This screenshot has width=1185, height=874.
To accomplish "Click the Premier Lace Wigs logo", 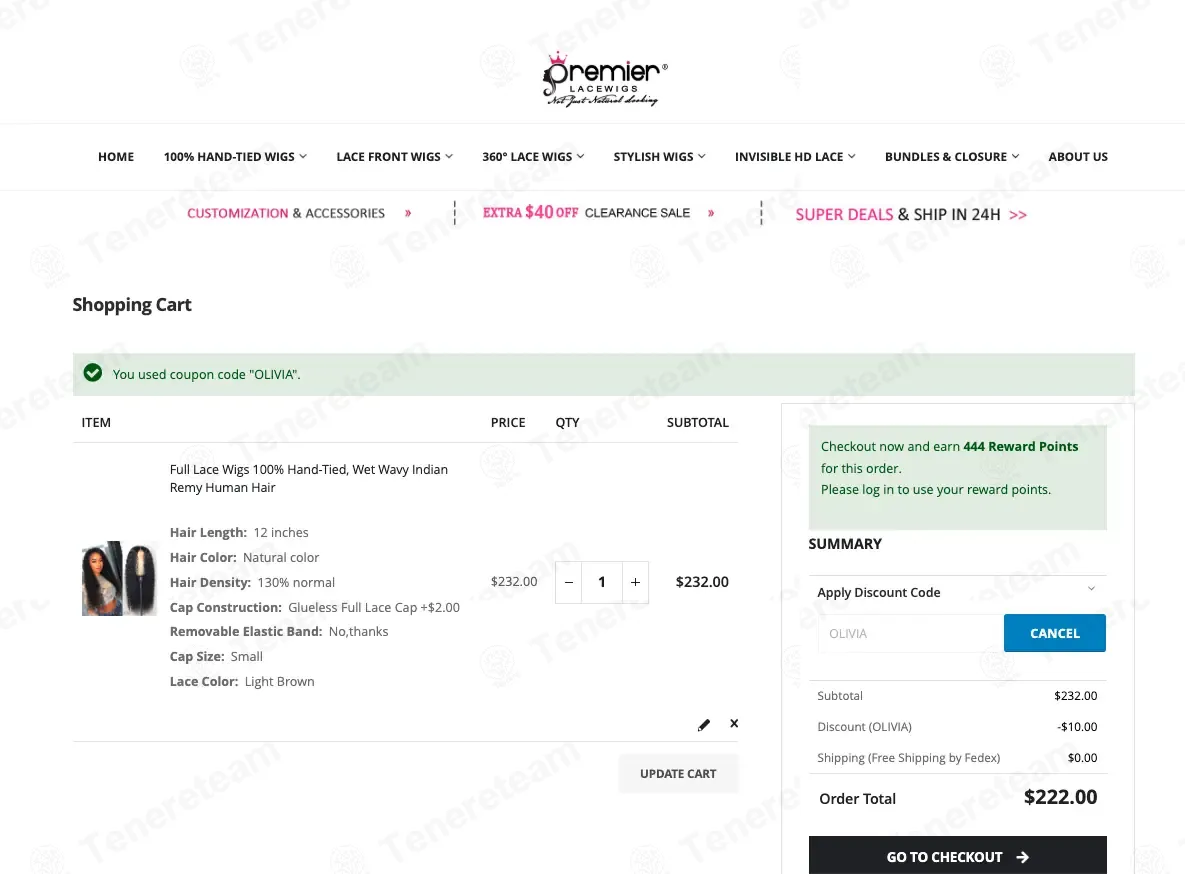I will 605,79.
